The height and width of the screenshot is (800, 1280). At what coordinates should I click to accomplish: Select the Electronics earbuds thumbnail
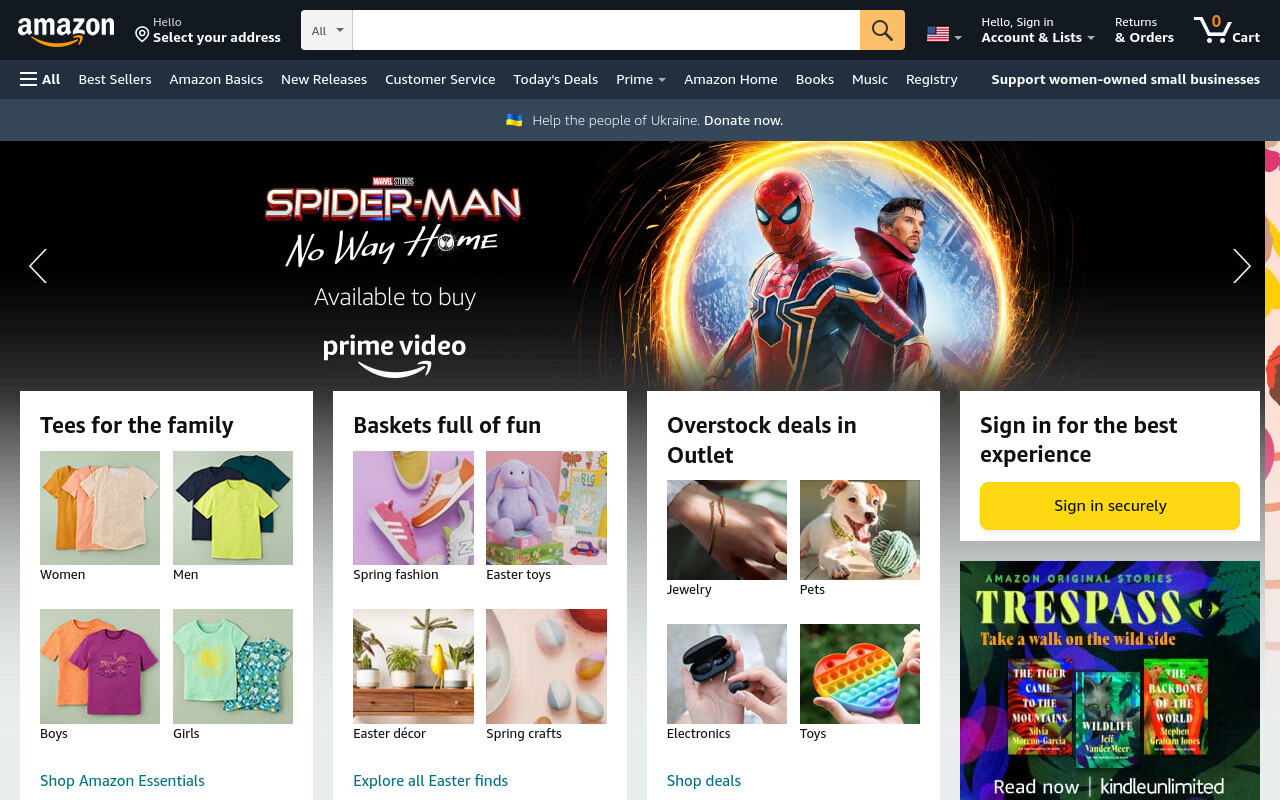click(727, 674)
